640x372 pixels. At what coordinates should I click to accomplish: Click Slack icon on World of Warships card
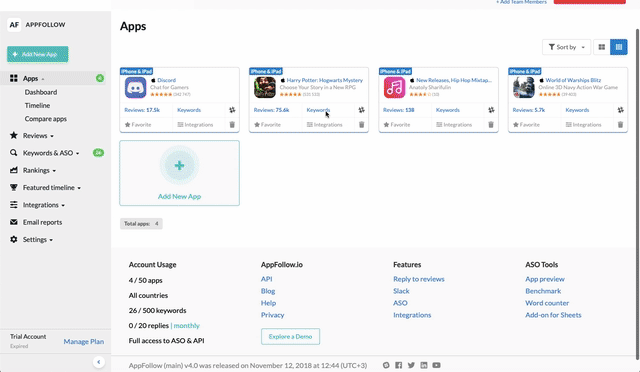click(x=620, y=110)
